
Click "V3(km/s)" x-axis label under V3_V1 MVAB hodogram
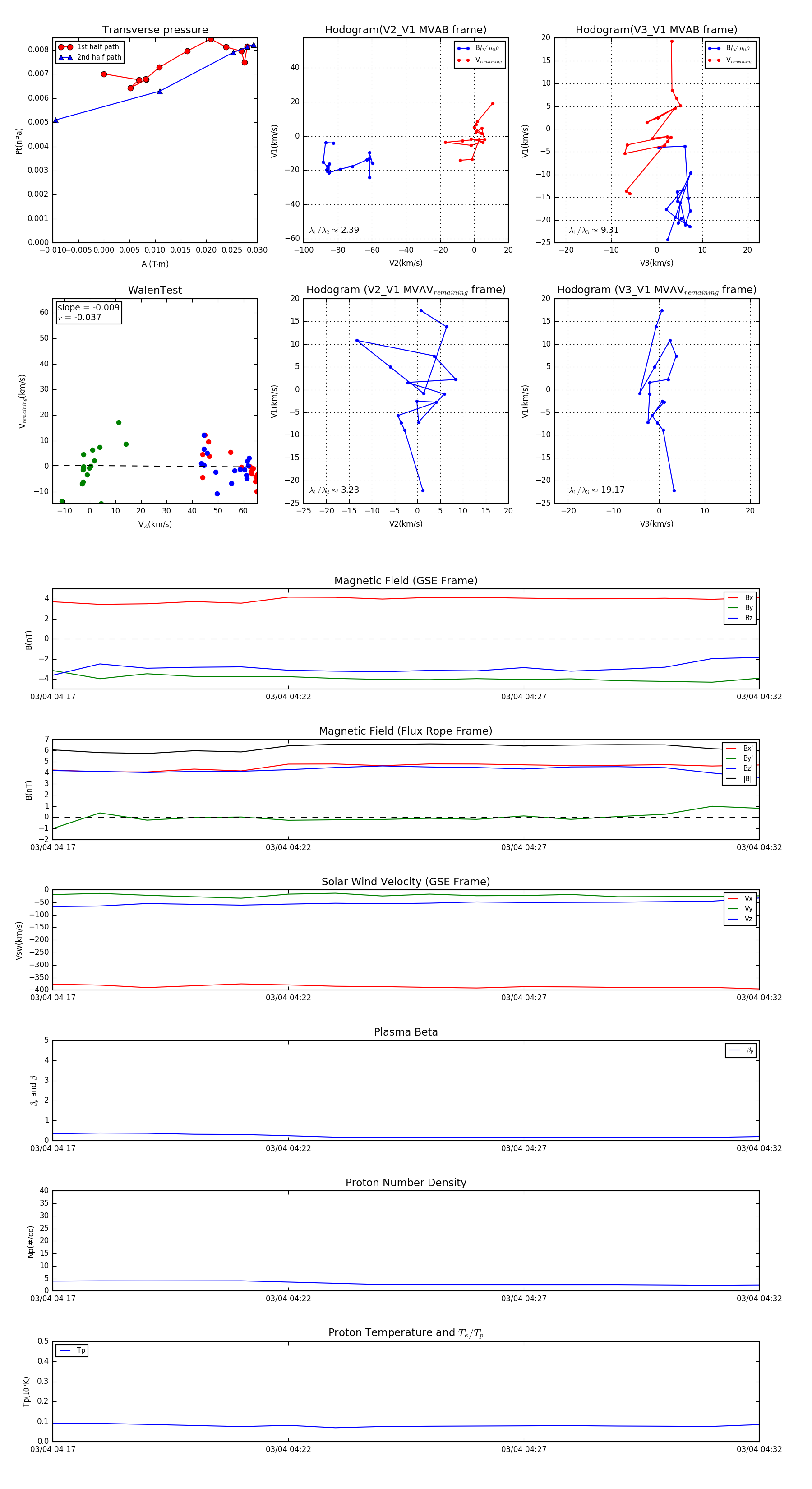point(656,263)
